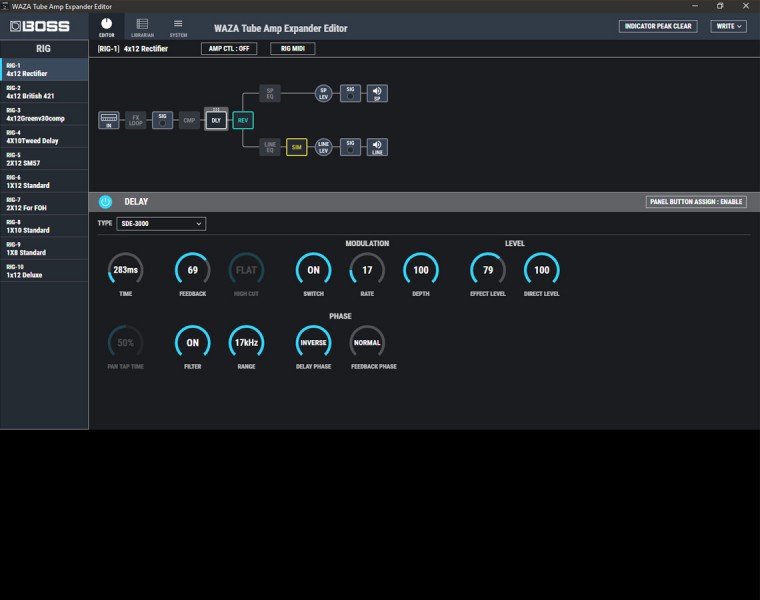Select the FX LOOP block
The width and height of the screenshot is (760, 600).
point(136,120)
